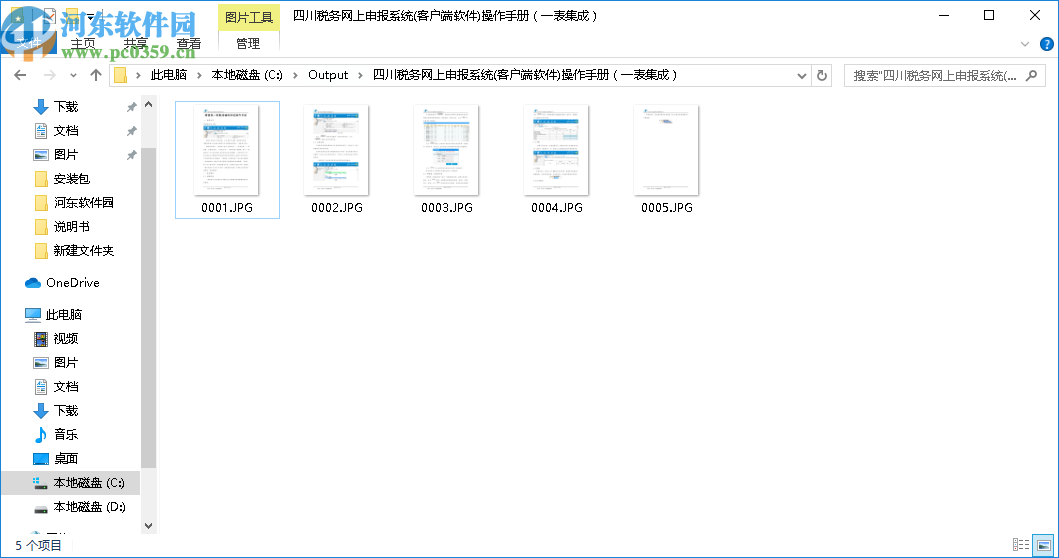Click the pin icon next to 文档
The image size is (1059, 558).
[x=132, y=130]
